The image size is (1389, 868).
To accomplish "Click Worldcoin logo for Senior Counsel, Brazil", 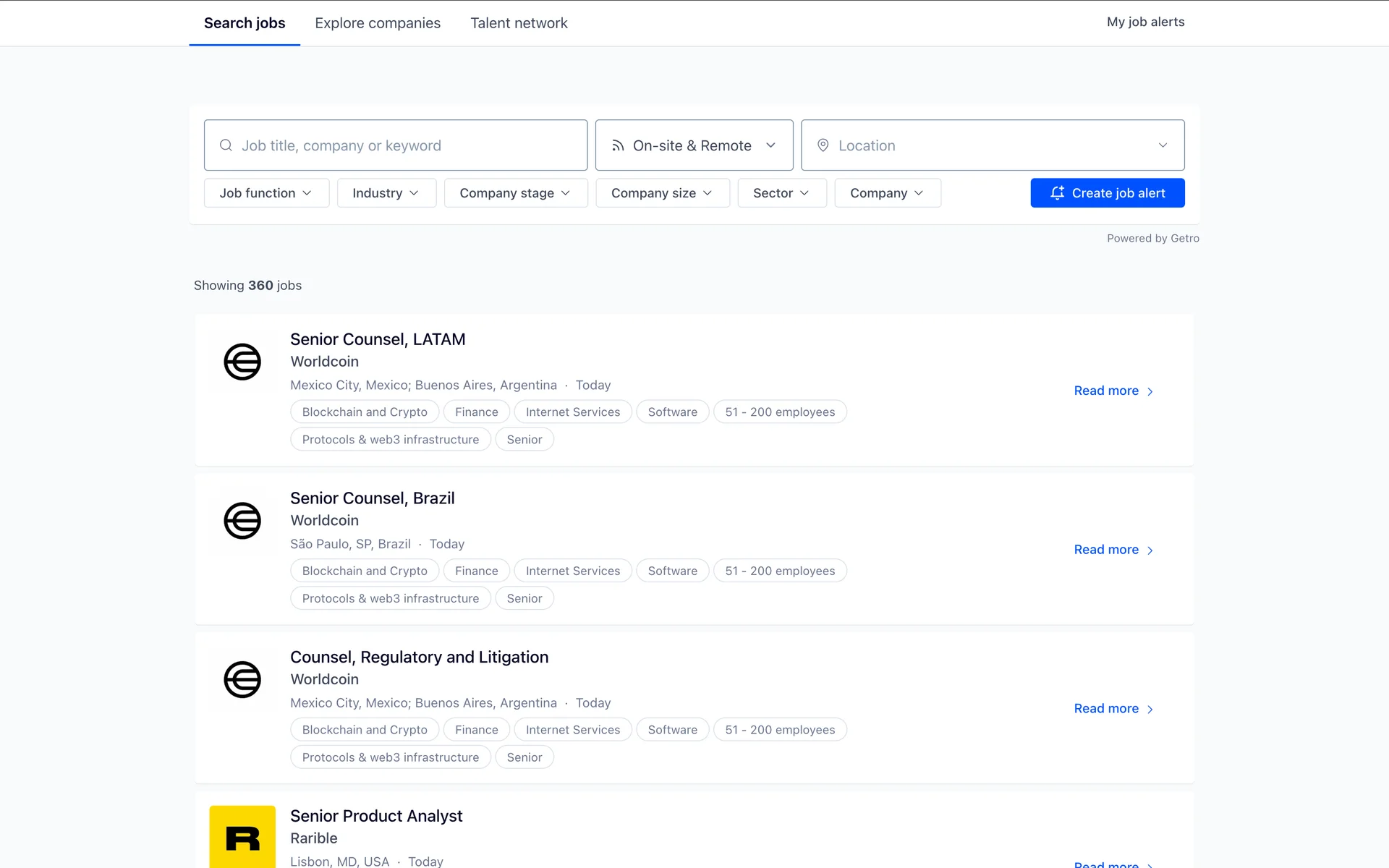I will point(242,521).
